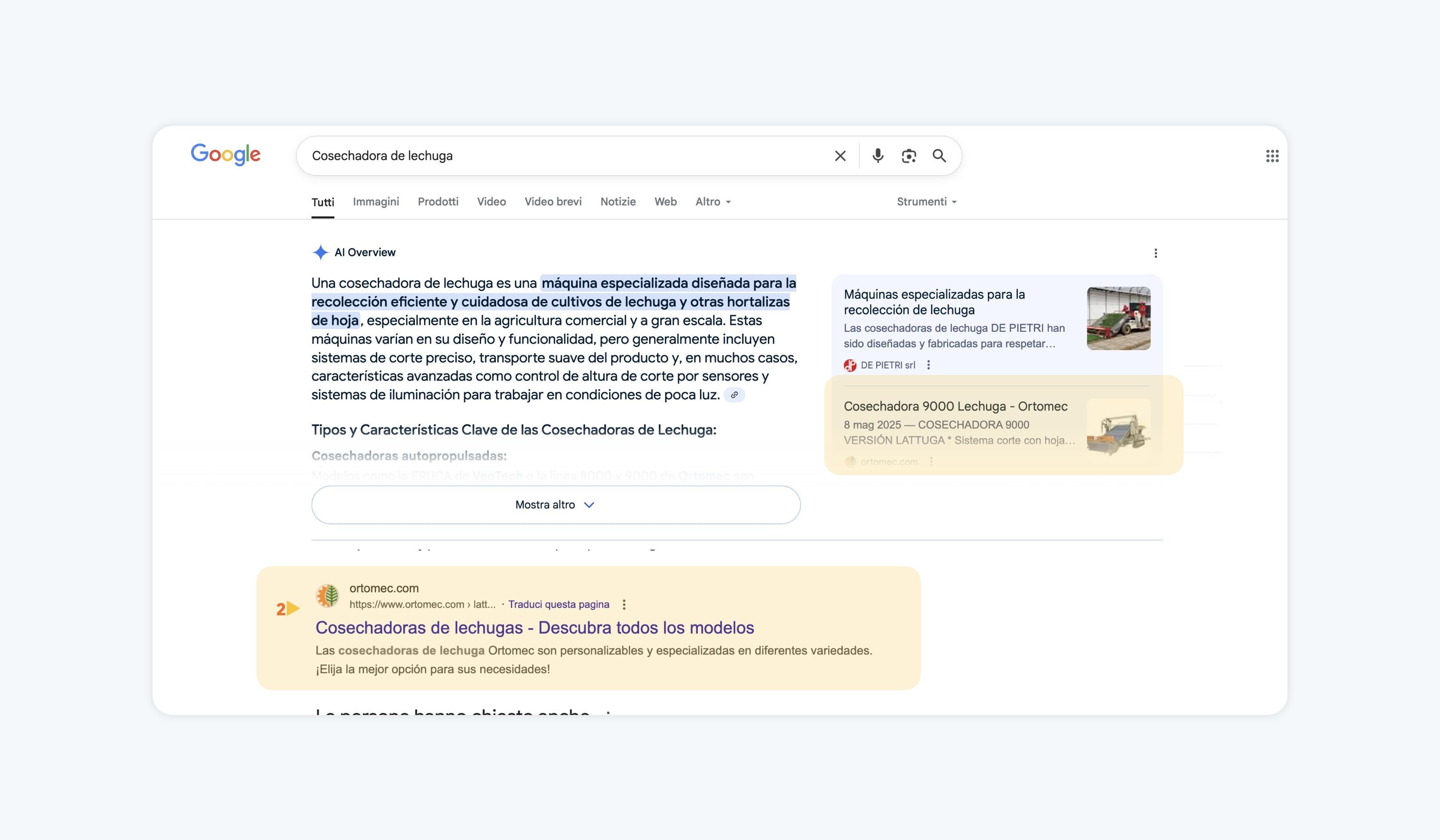The width and height of the screenshot is (1440, 840).
Task: Click heading 'Tipos y Características Clave'
Action: coord(514,430)
